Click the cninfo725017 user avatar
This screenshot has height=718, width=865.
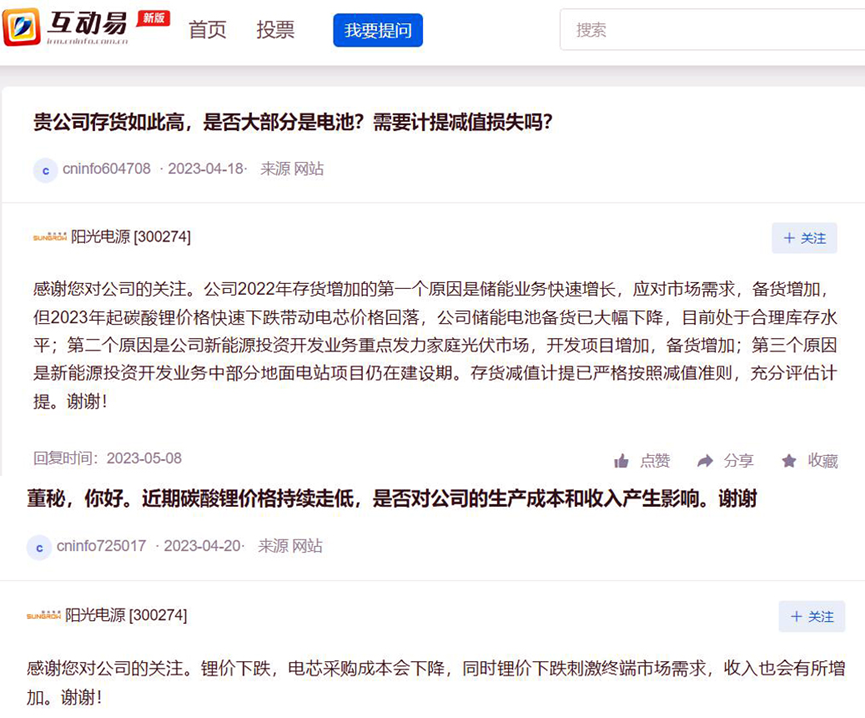tap(39, 547)
